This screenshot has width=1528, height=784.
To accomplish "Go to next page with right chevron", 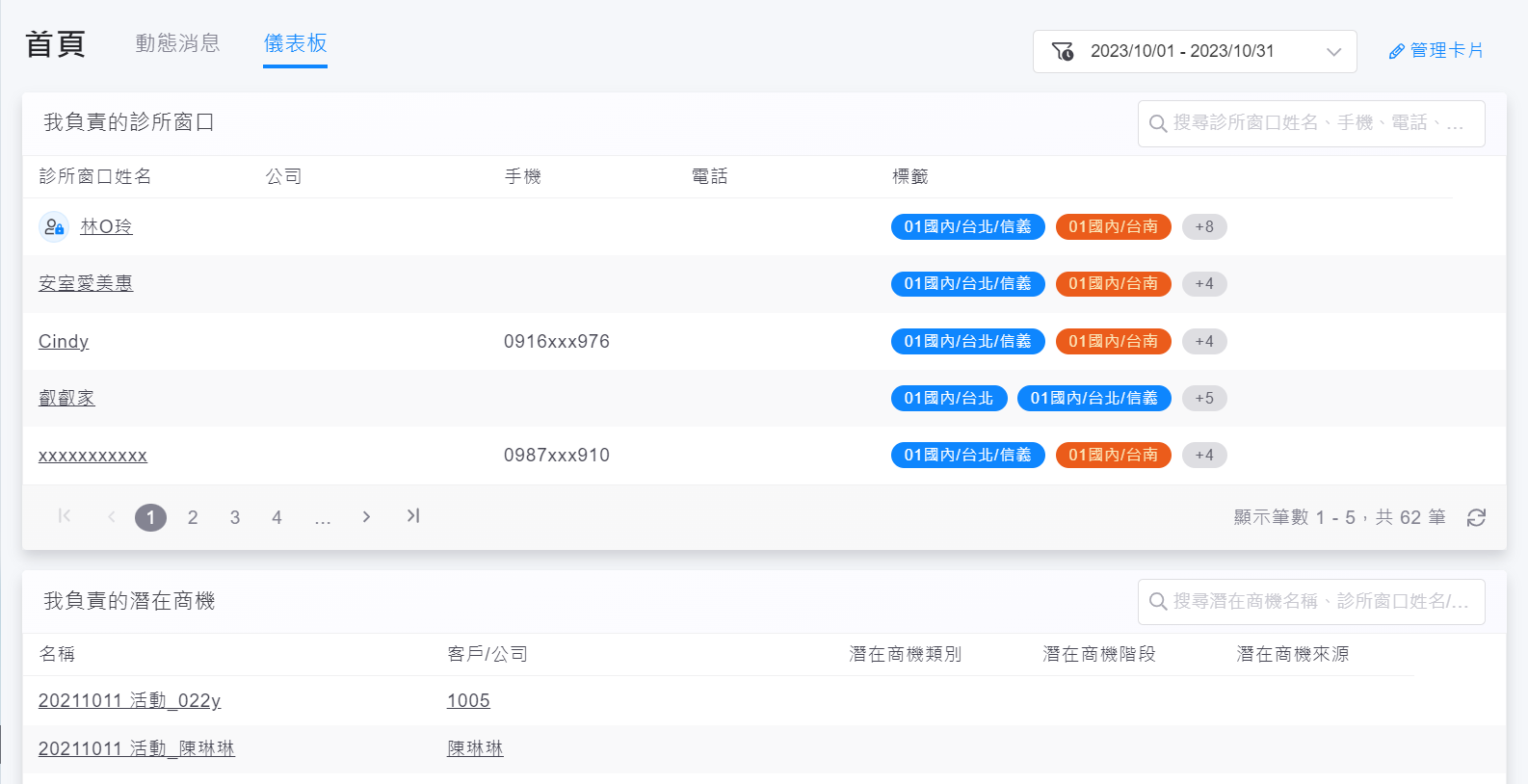I will tap(366, 517).
